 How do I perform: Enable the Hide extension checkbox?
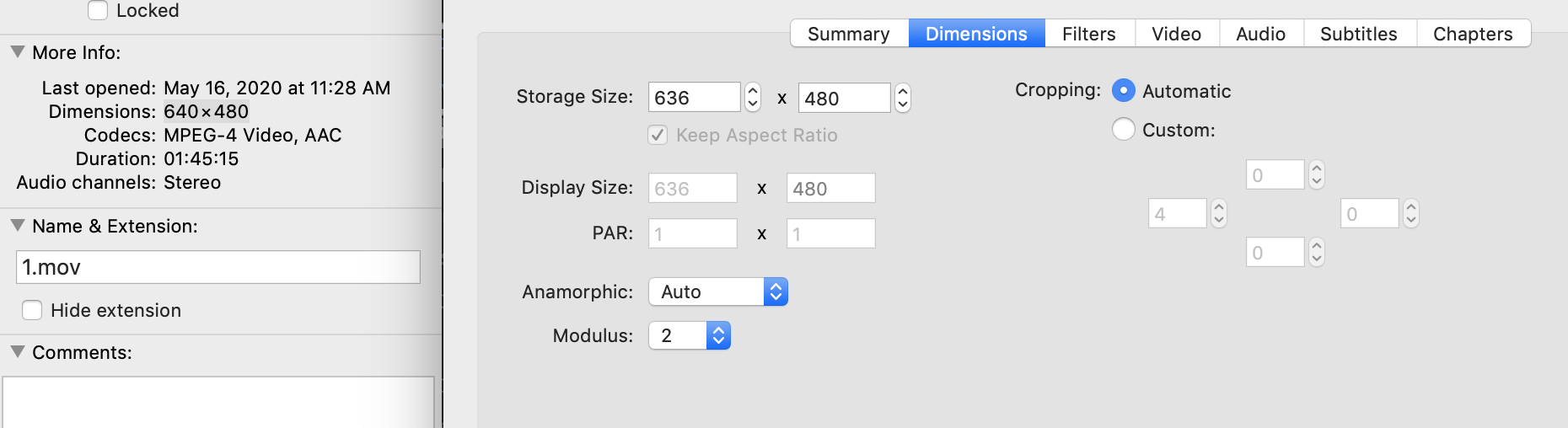tap(32, 311)
